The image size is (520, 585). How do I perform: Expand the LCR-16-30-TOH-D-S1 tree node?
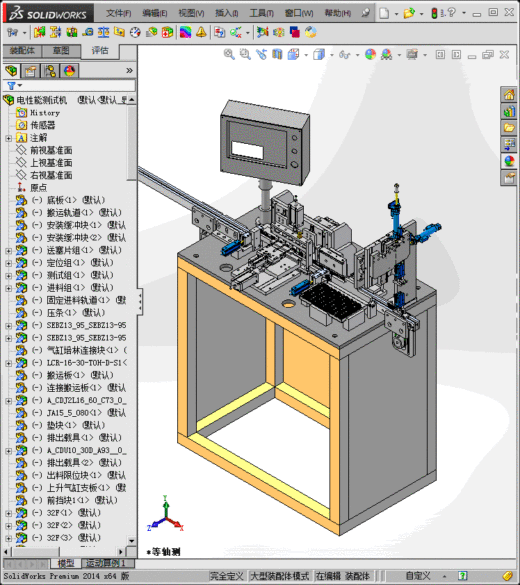[x=9, y=363]
